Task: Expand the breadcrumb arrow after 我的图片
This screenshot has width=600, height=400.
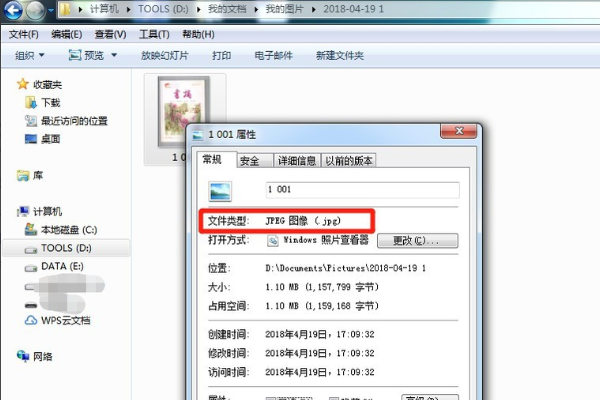Action: click(x=313, y=9)
